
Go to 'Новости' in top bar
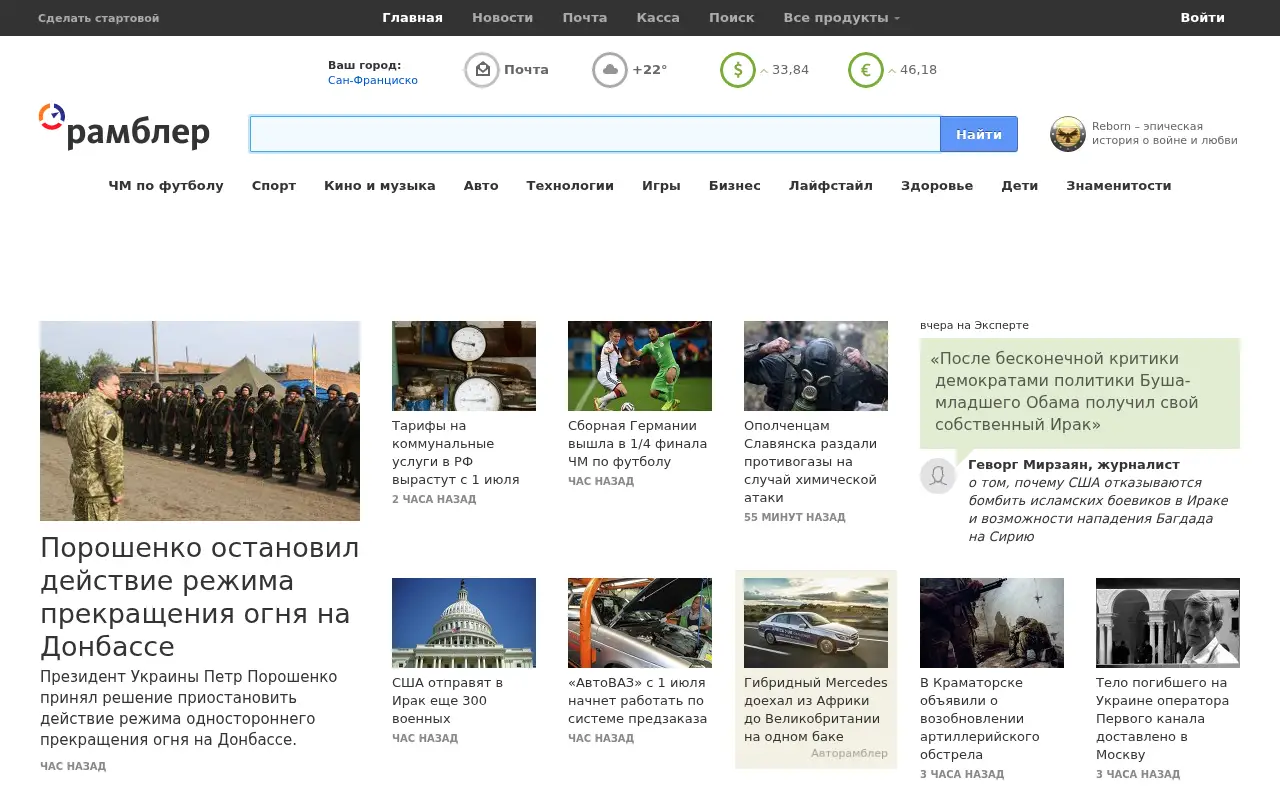coord(502,18)
